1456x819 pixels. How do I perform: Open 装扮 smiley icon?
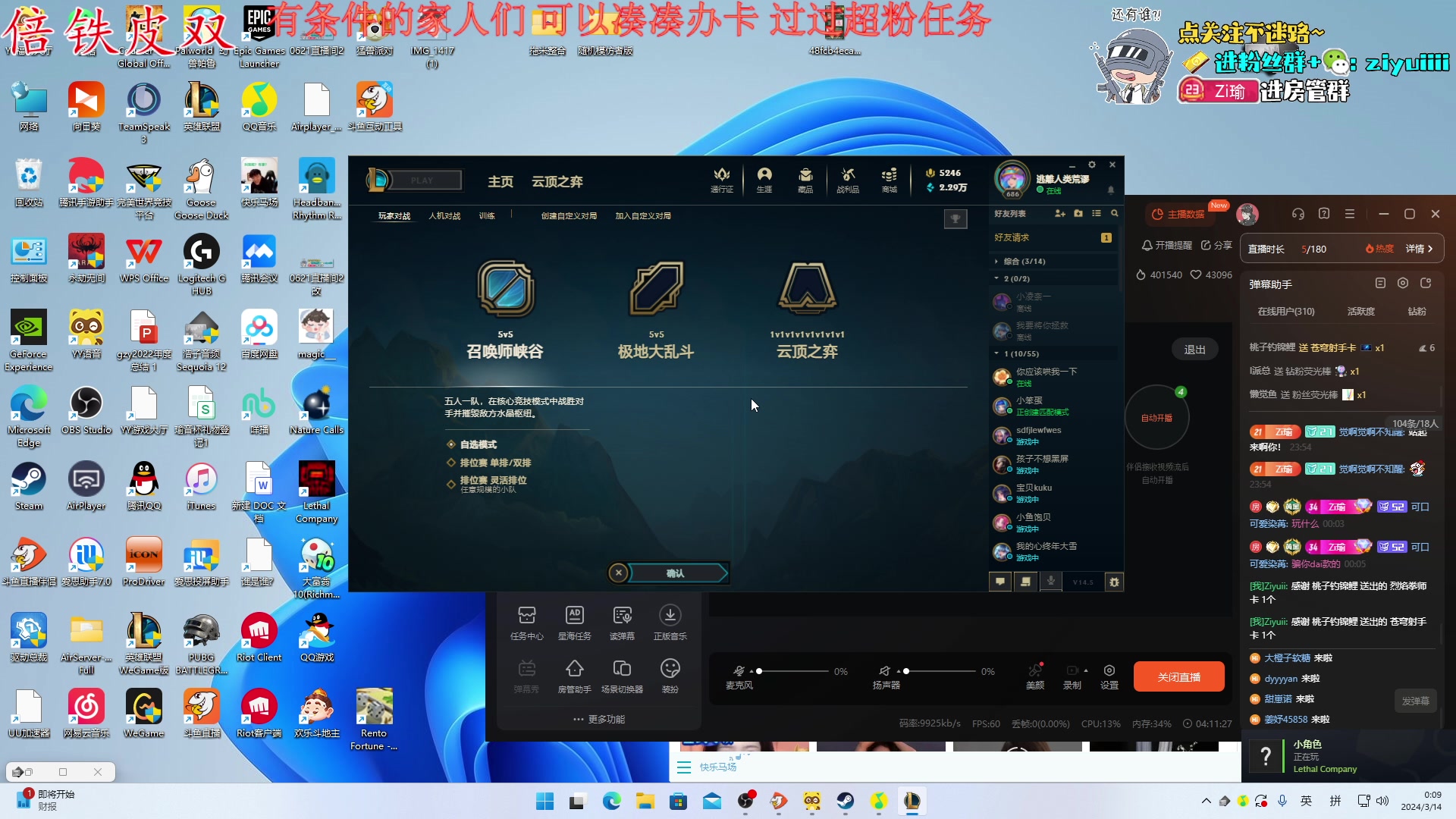670,676
